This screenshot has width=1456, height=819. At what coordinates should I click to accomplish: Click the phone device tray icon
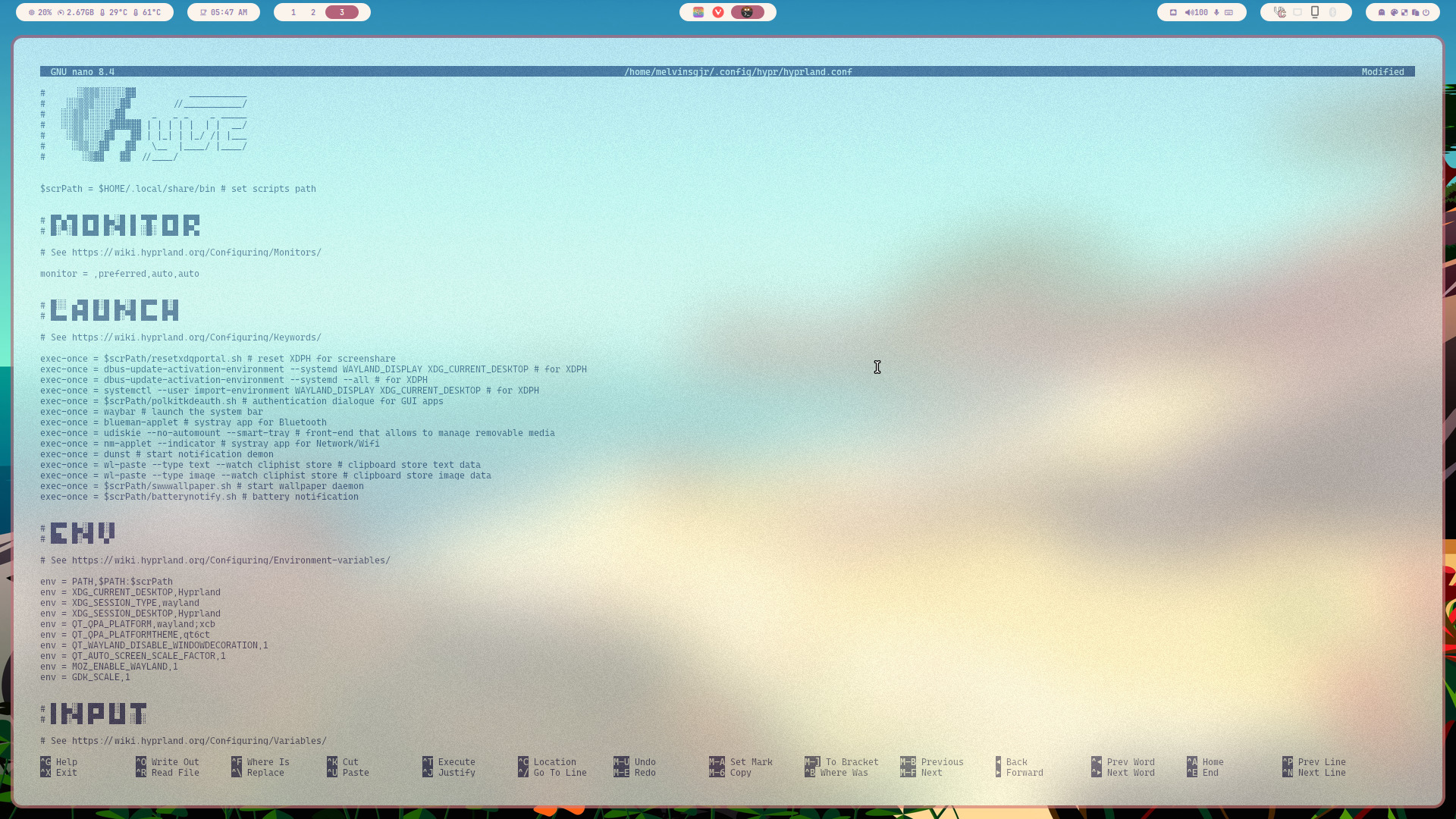(1315, 12)
